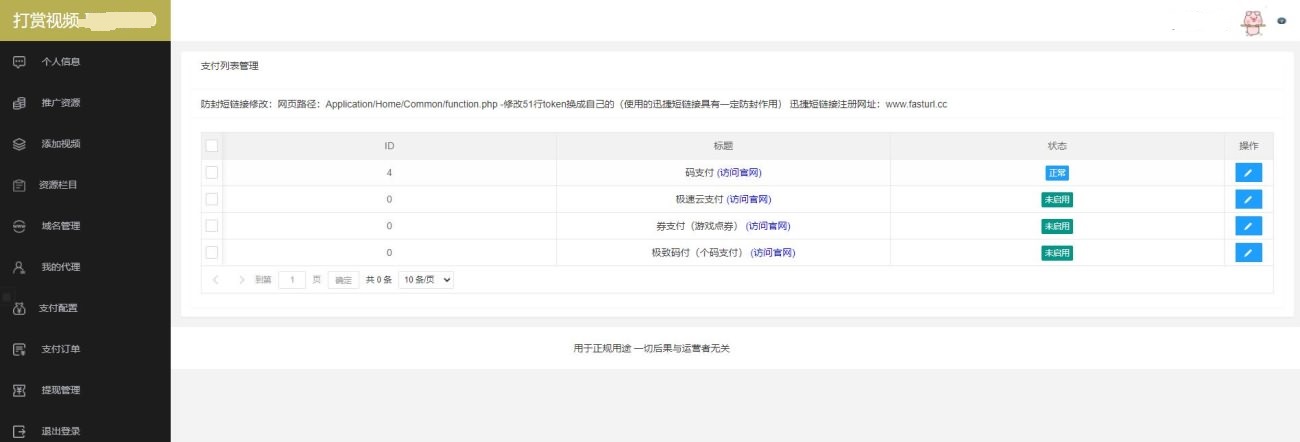Open 我的代理 menu item
This screenshot has width=1300, height=442.
click(x=85, y=267)
